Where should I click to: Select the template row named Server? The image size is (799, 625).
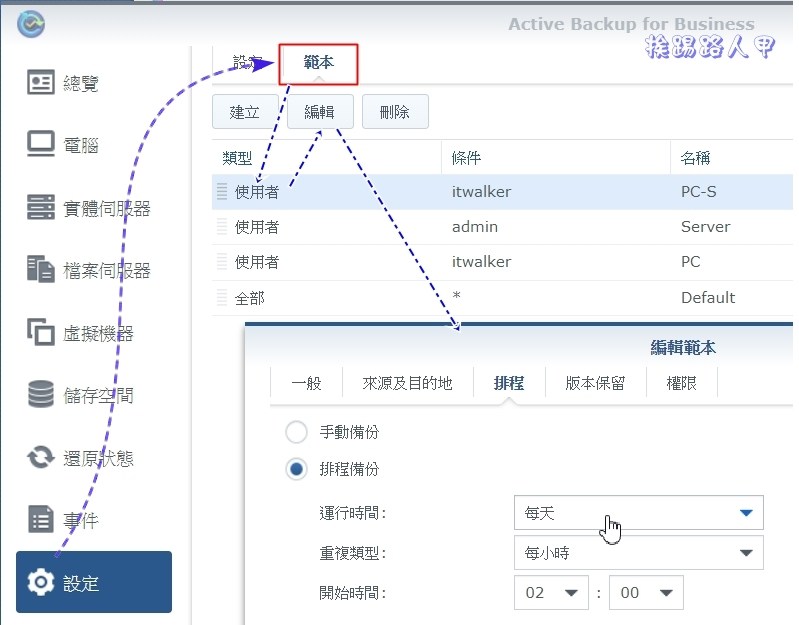pos(502,226)
